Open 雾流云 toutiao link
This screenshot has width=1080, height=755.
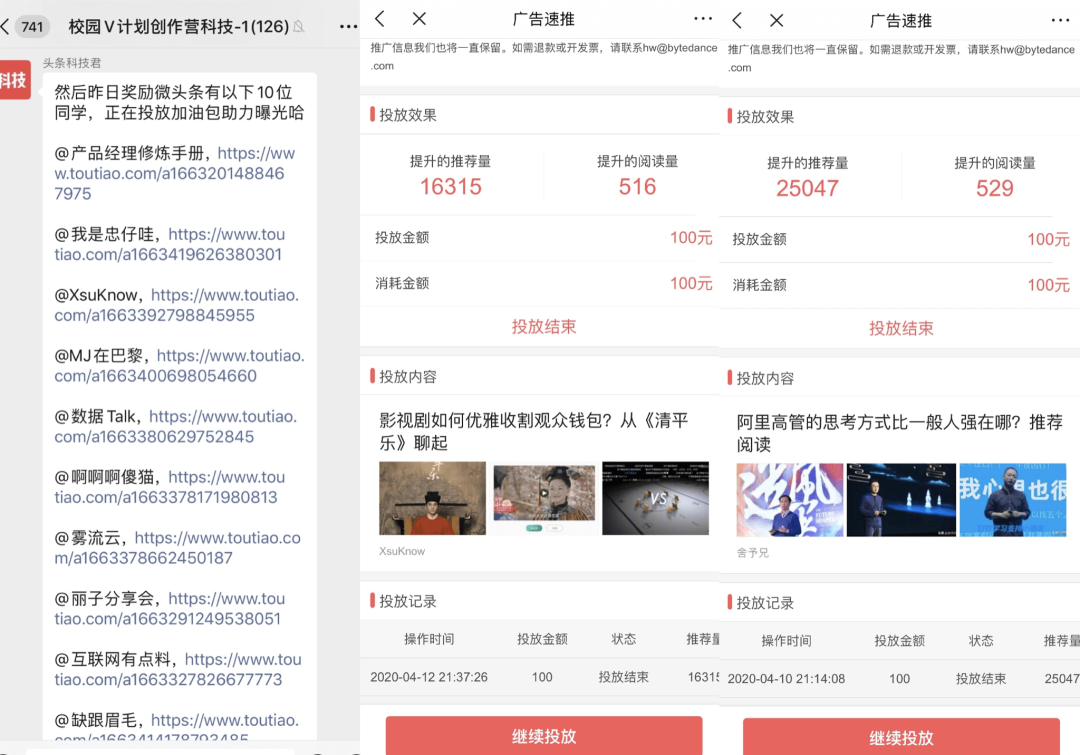pyautogui.click(x=178, y=547)
